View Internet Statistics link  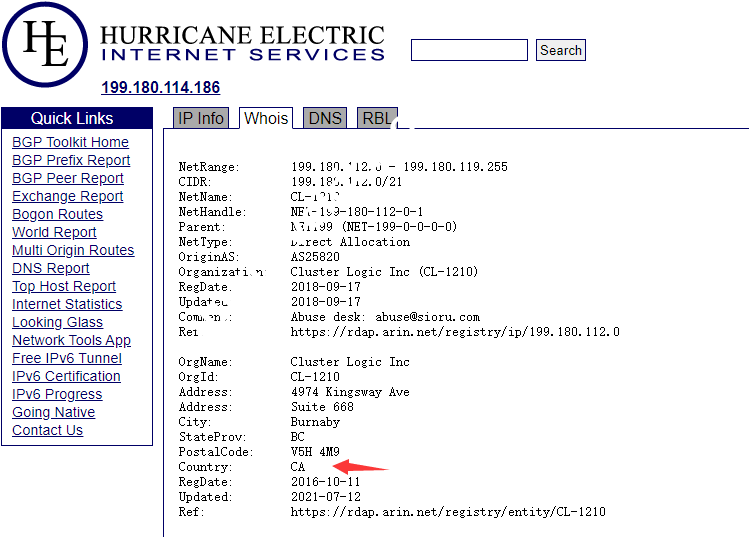(67, 304)
